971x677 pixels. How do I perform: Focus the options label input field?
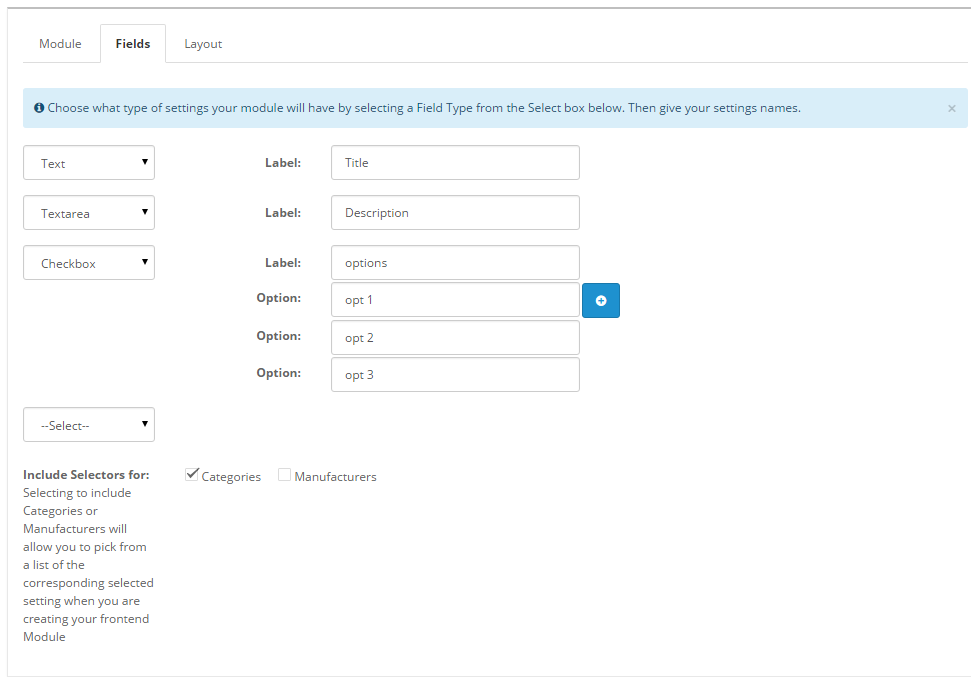point(455,263)
